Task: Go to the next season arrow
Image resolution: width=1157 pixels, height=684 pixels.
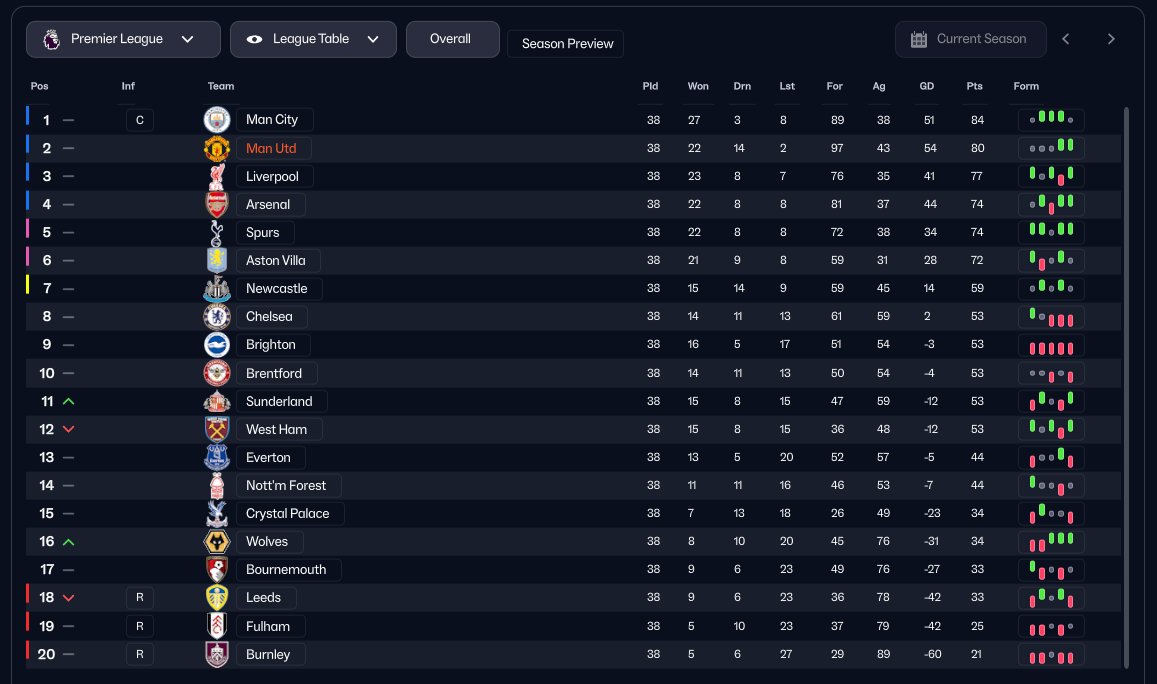Action: click(1111, 39)
